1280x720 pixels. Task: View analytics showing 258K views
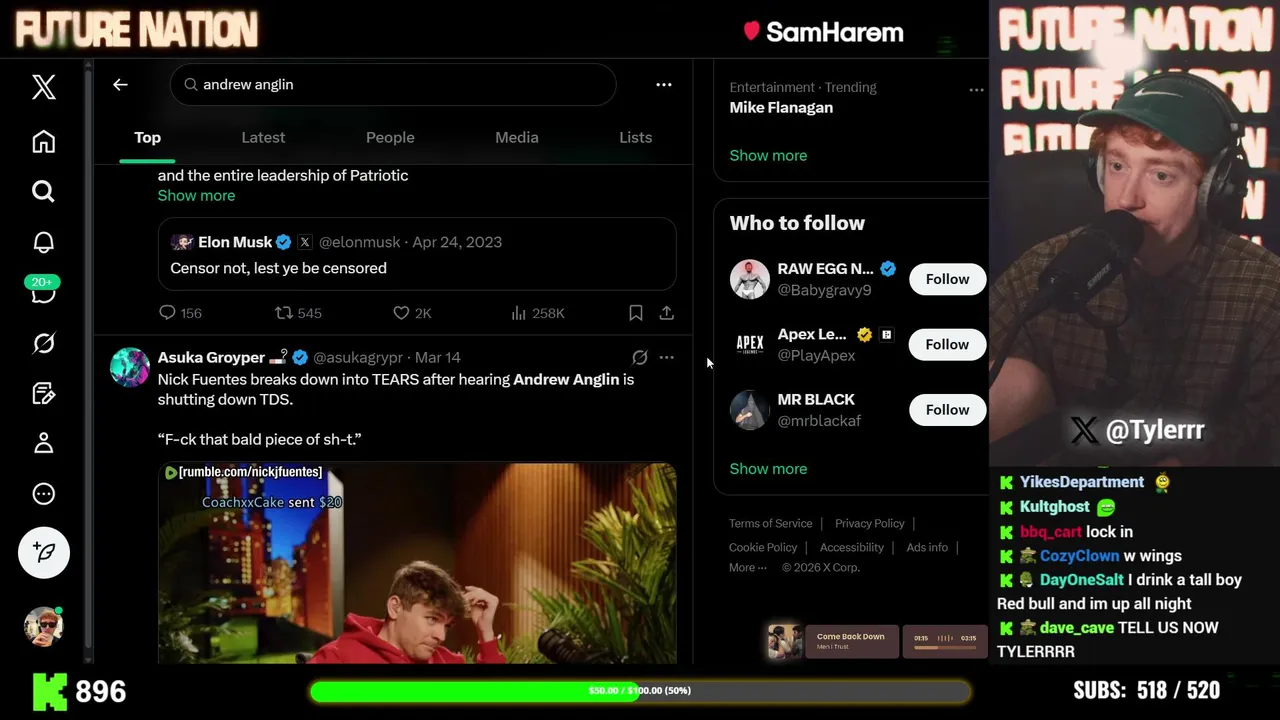click(x=537, y=313)
